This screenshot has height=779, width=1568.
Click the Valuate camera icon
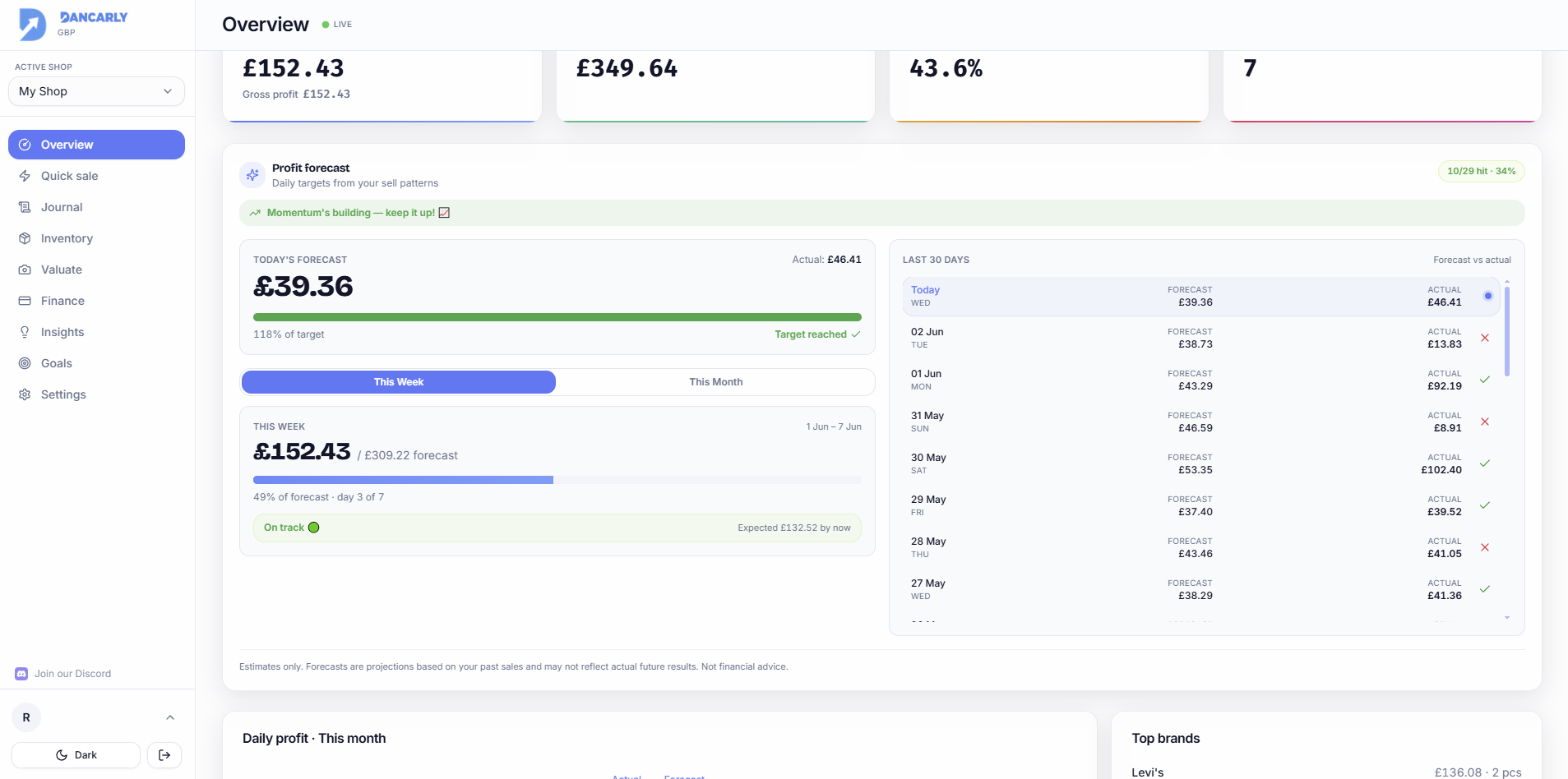(x=25, y=270)
